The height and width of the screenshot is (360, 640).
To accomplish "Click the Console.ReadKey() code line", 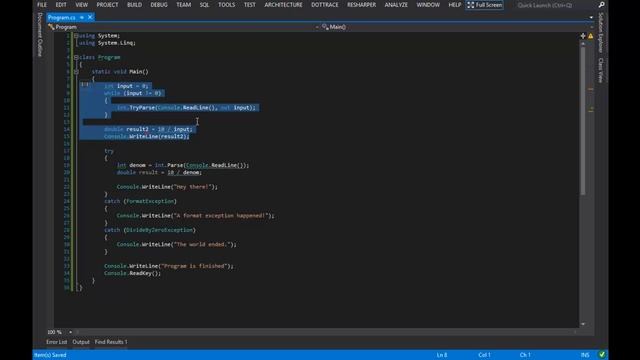I will (133, 273).
